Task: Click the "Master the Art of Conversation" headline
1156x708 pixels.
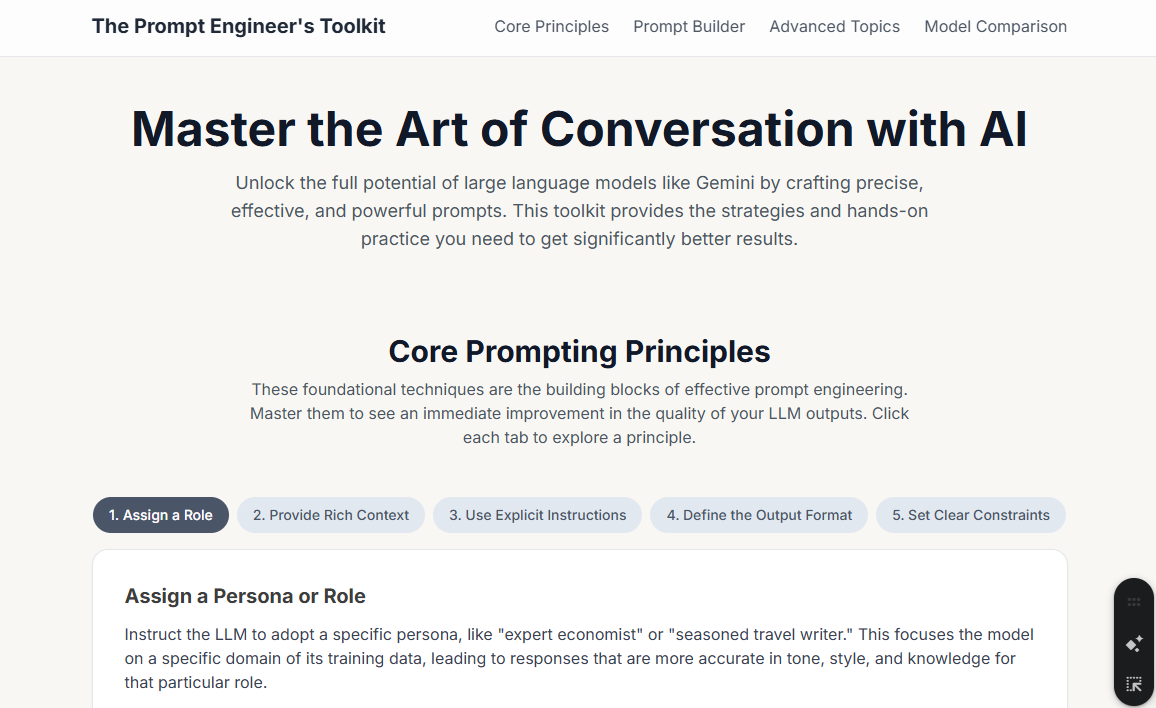Action: coord(579,129)
